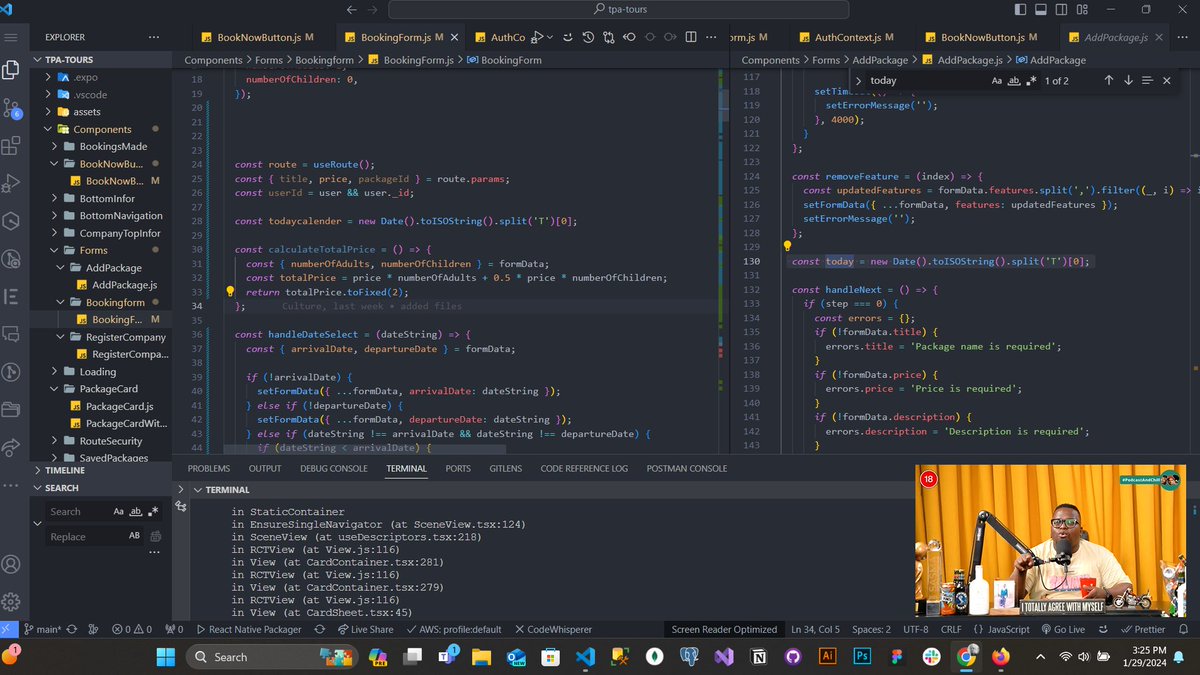
Task: Open AuthContext.js tab in right editor
Action: (x=847, y=37)
